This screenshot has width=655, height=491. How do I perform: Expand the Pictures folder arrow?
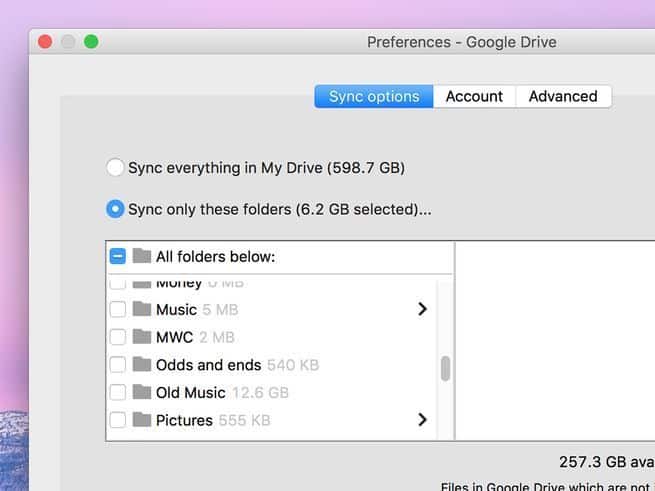422,420
